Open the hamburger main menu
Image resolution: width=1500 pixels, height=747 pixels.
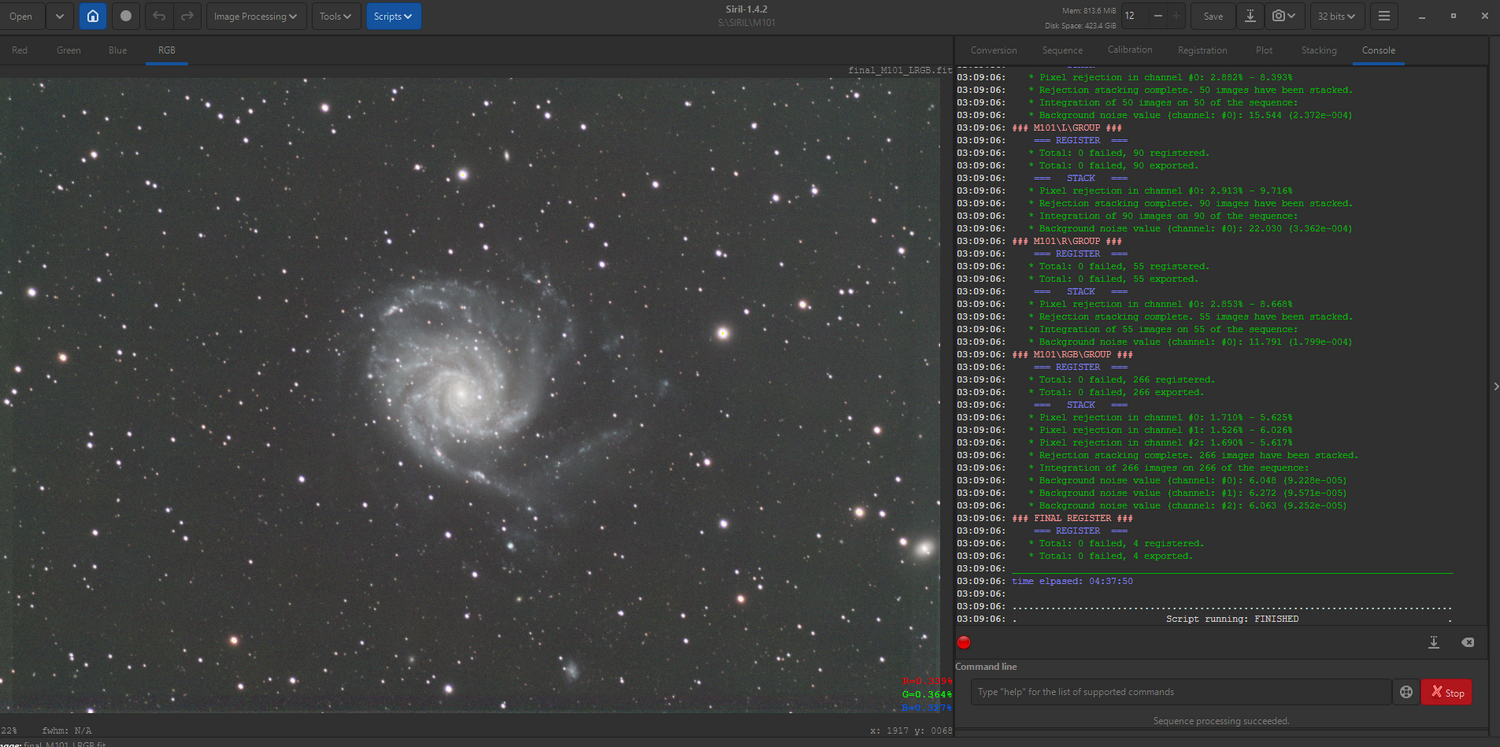[1384, 16]
